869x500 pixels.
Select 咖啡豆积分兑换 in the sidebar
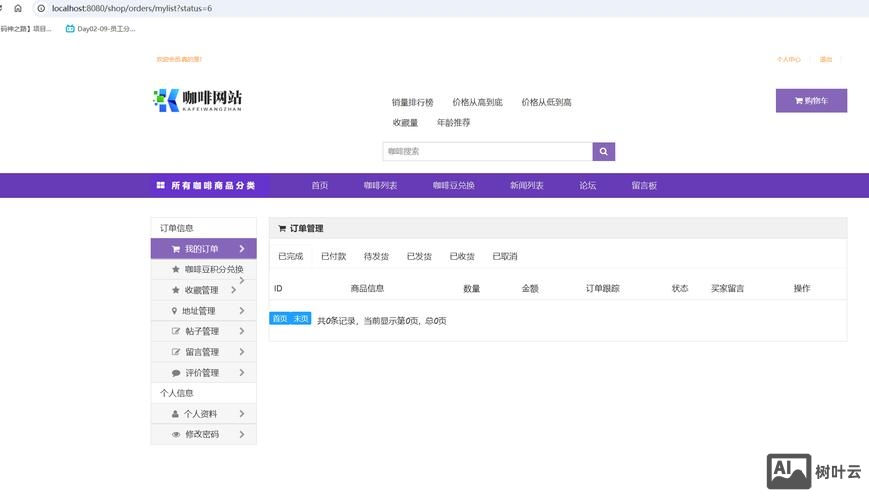tap(203, 269)
